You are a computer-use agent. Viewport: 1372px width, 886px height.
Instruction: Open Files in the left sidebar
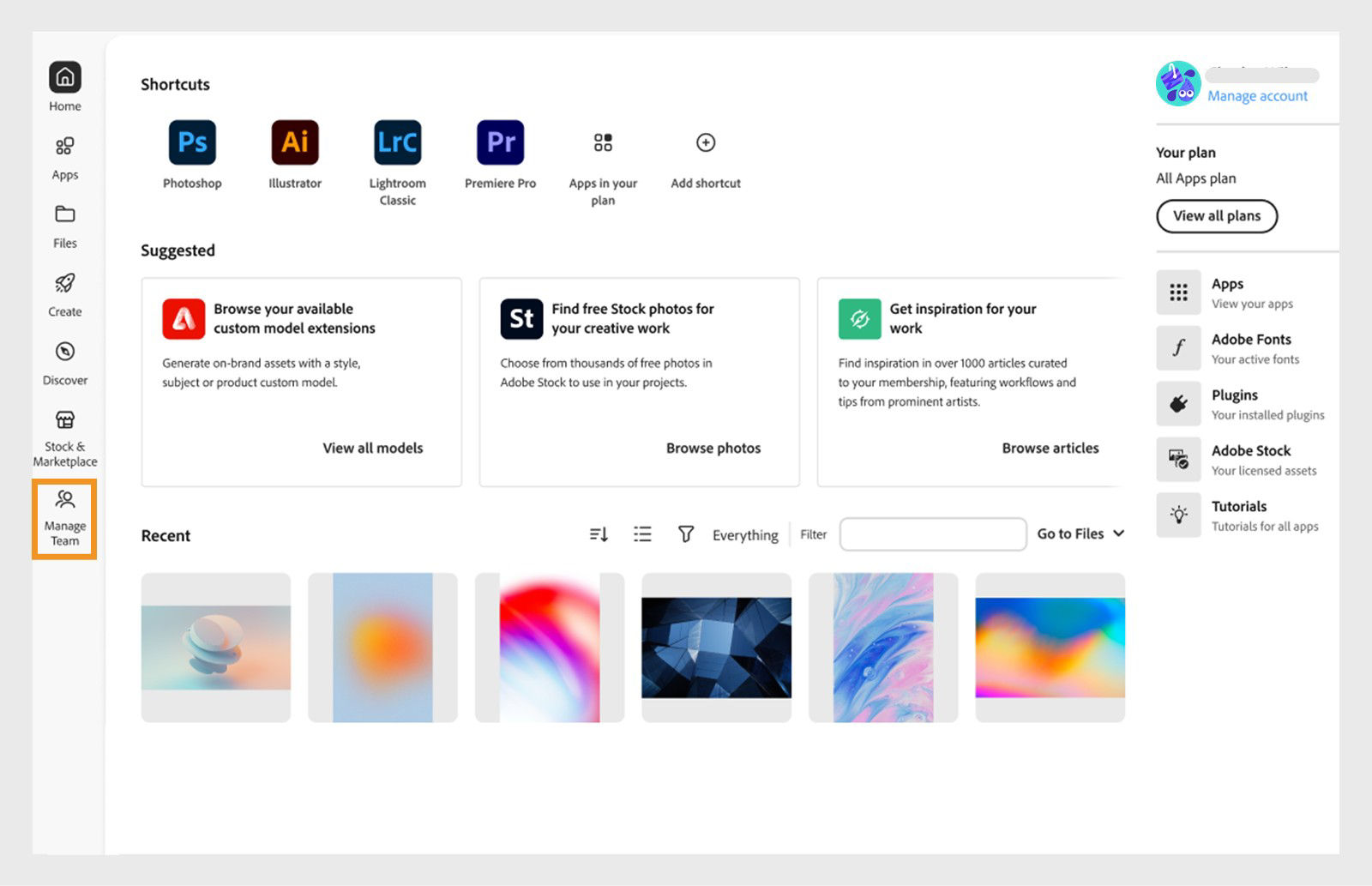65,226
